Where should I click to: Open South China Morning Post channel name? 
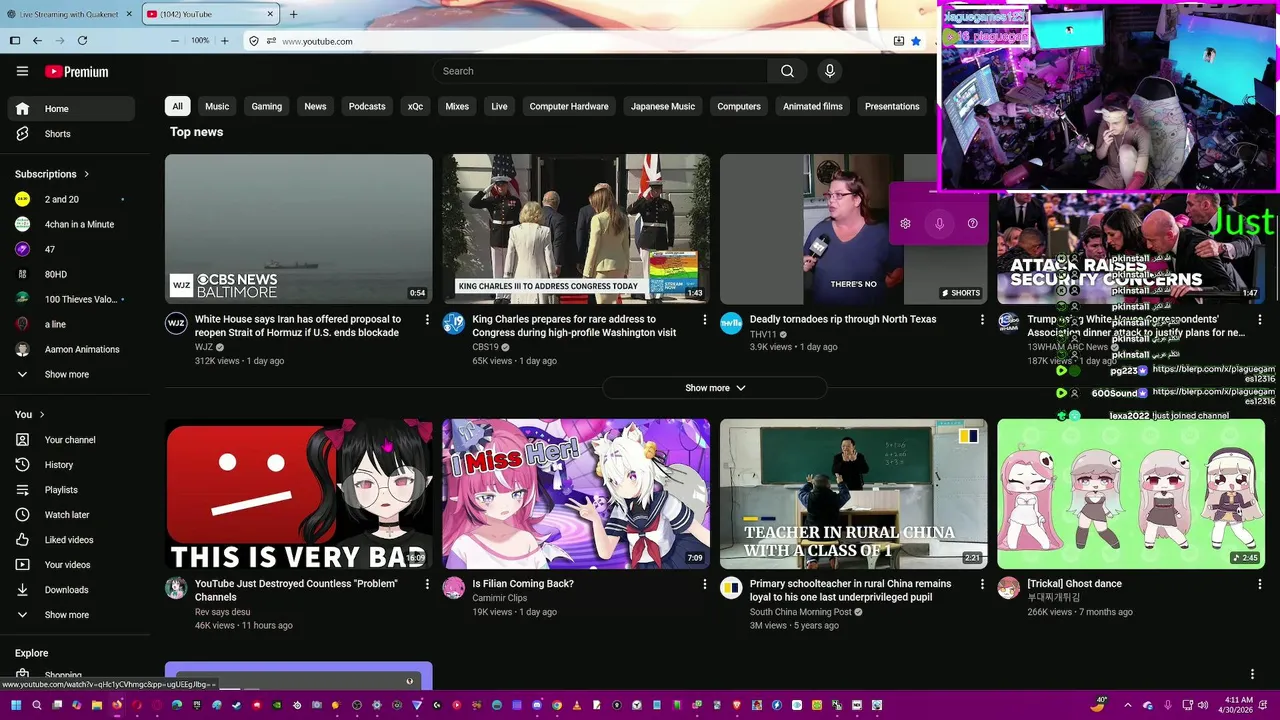(x=801, y=612)
